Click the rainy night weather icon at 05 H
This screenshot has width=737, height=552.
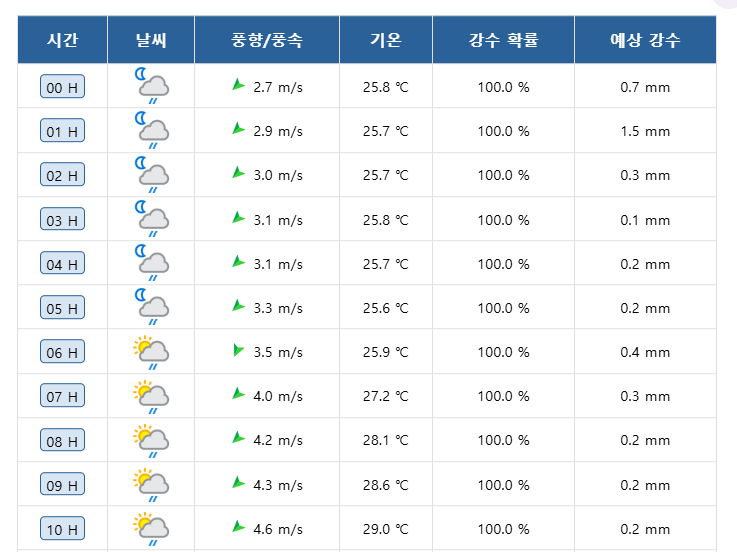[152, 307]
